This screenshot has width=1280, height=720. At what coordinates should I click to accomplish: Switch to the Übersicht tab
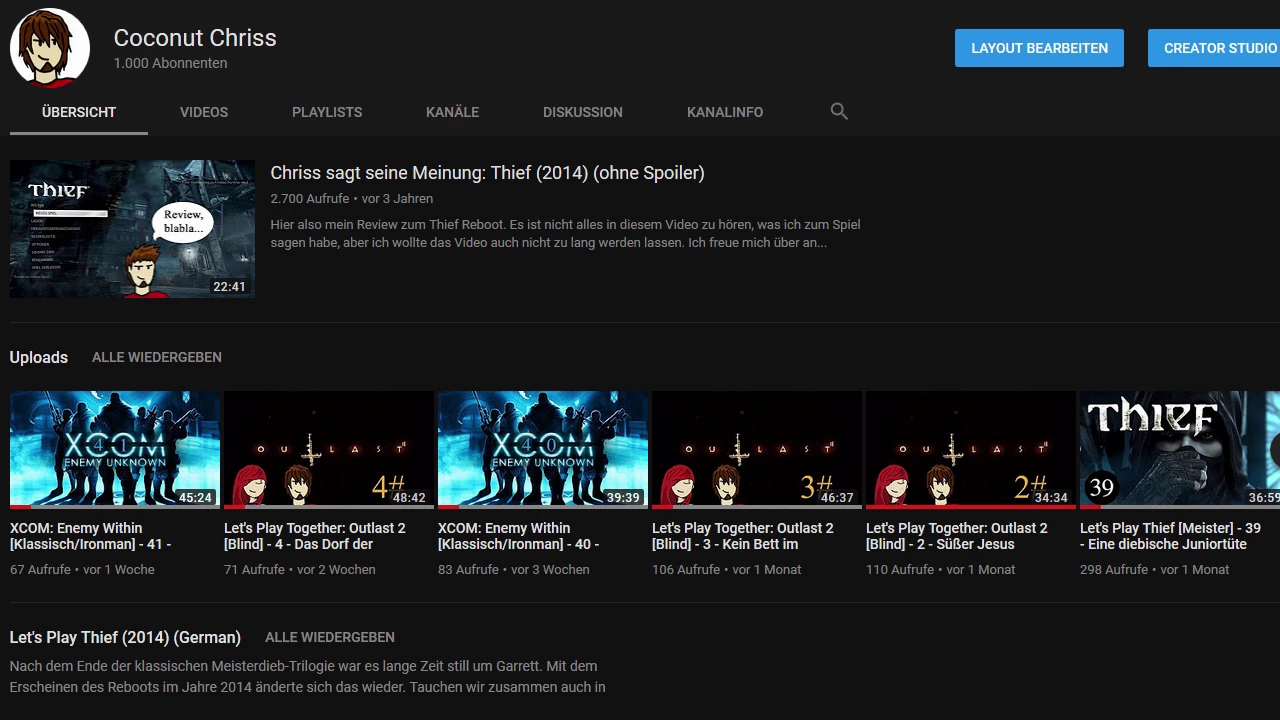coord(79,112)
